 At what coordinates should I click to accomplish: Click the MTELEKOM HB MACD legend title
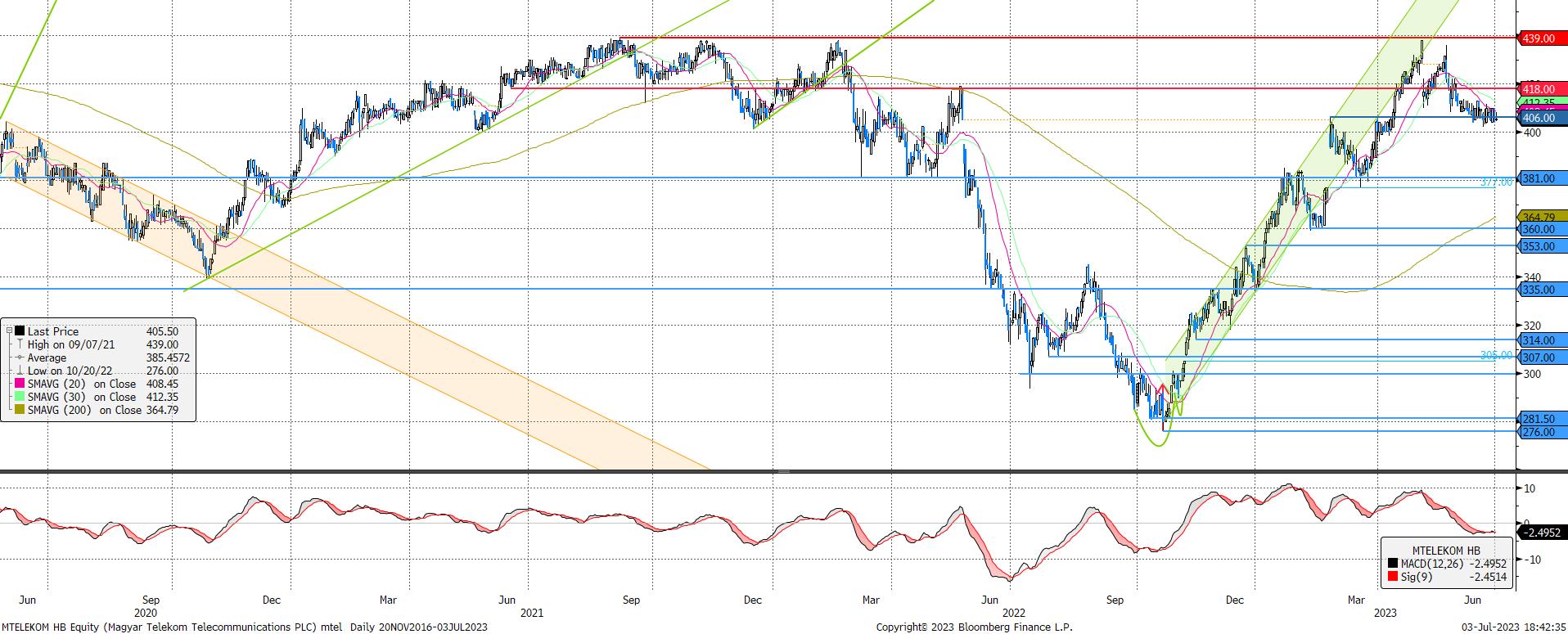click(1447, 550)
